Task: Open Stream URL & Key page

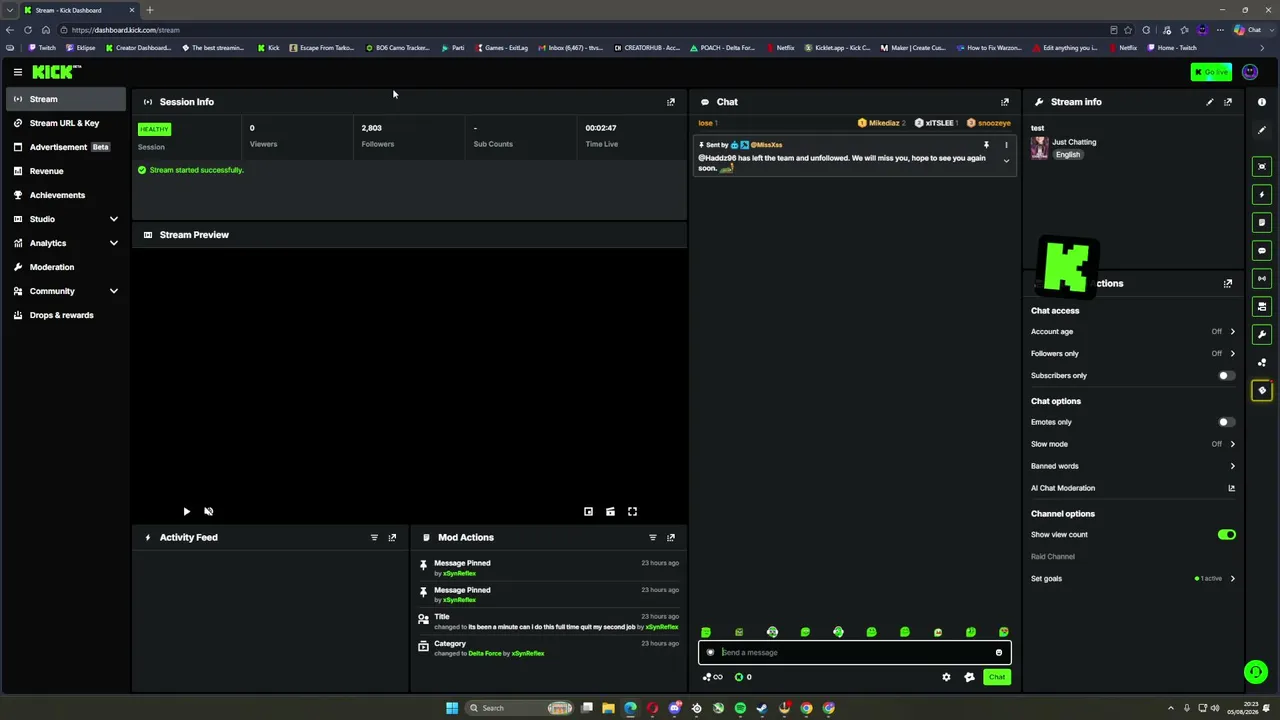Action: (65, 123)
